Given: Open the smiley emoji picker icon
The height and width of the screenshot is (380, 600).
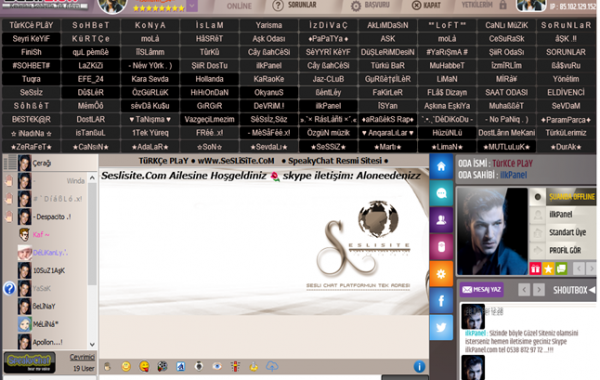Looking at the screenshot, I should tap(126, 366).
